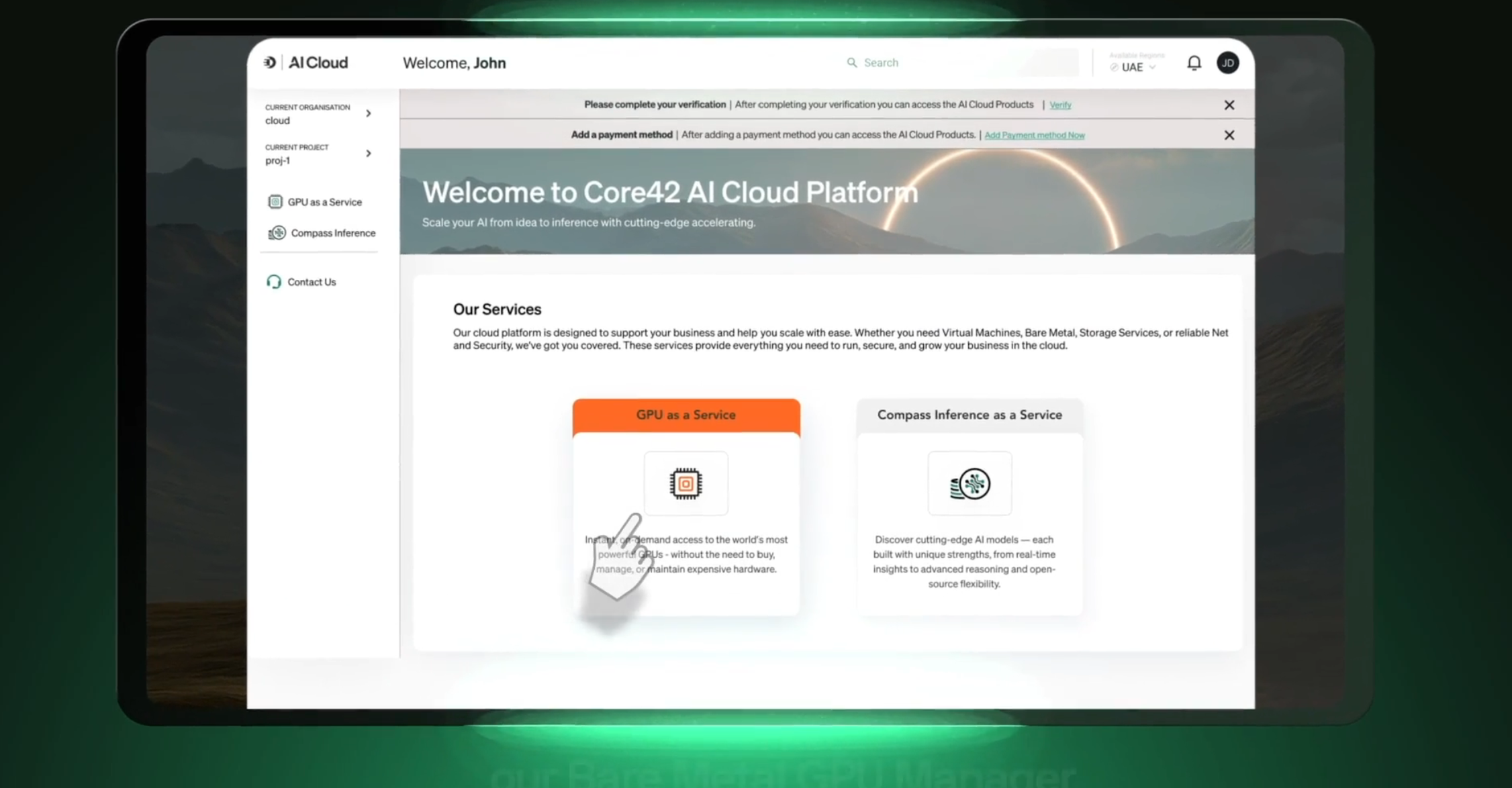Click Add Payment method Now link
The width and height of the screenshot is (1512, 788).
(x=1034, y=136)
